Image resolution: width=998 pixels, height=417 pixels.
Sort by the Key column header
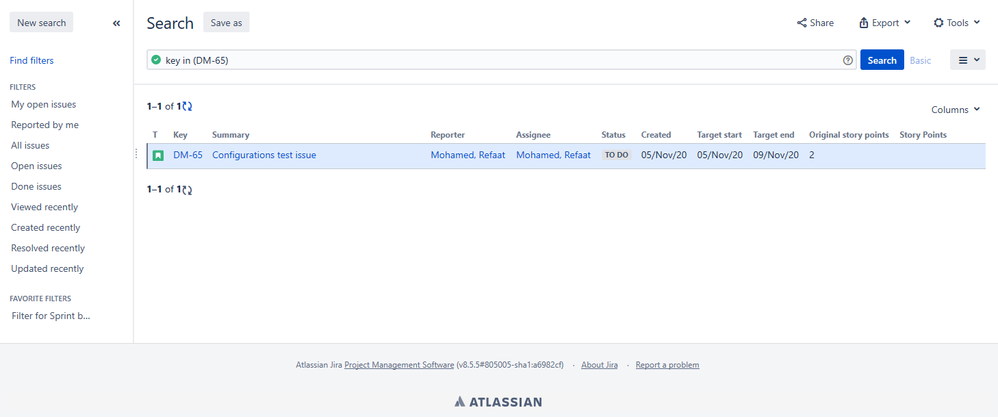(180, 135)
